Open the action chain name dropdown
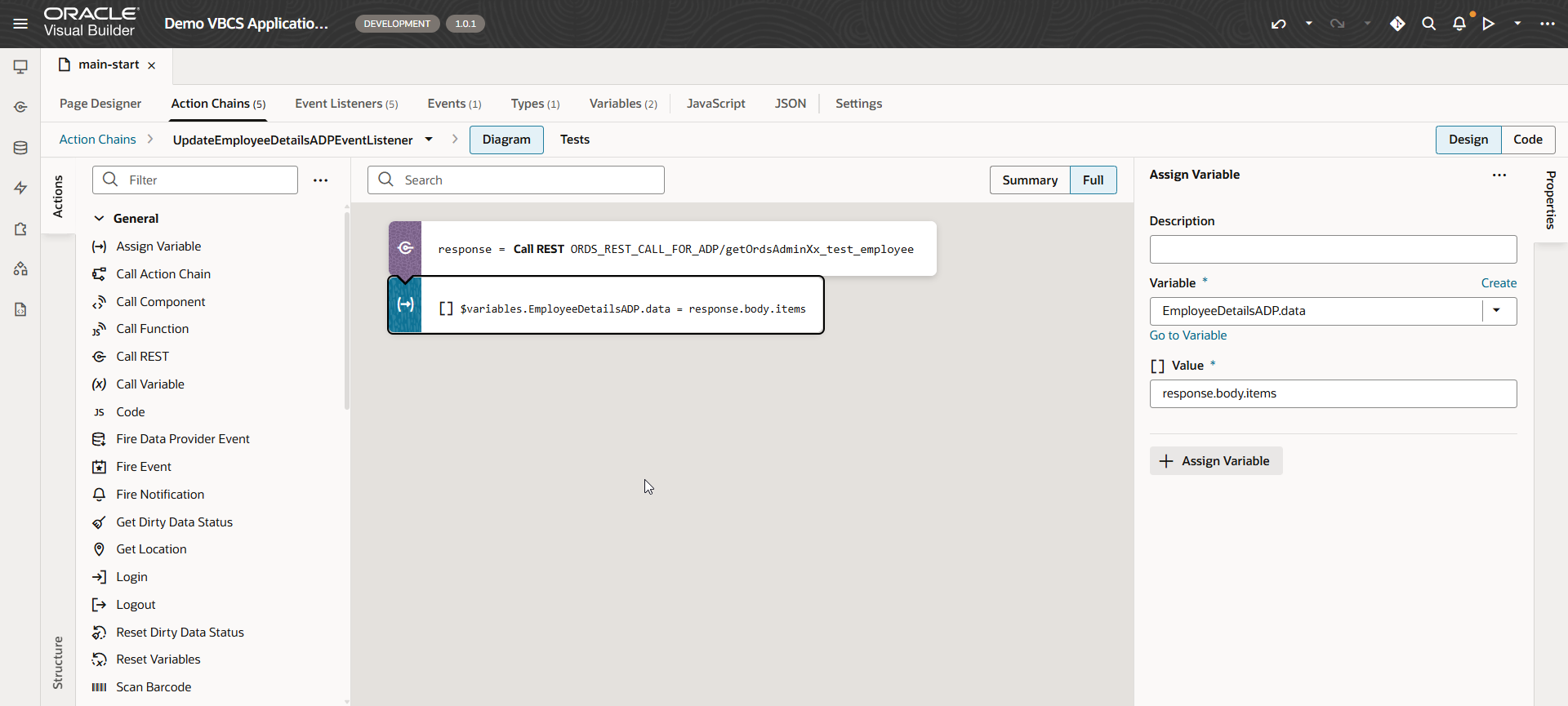Image resolution: width=1568 pixels, height=706 pixels. [429, 140]
